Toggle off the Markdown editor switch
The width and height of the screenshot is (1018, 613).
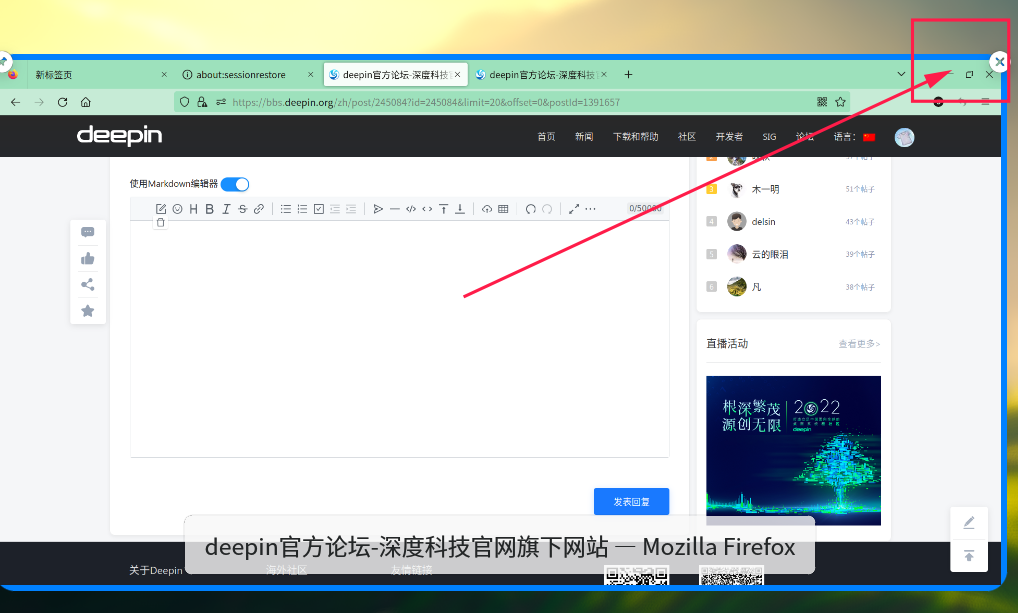[x=234, y=184]
